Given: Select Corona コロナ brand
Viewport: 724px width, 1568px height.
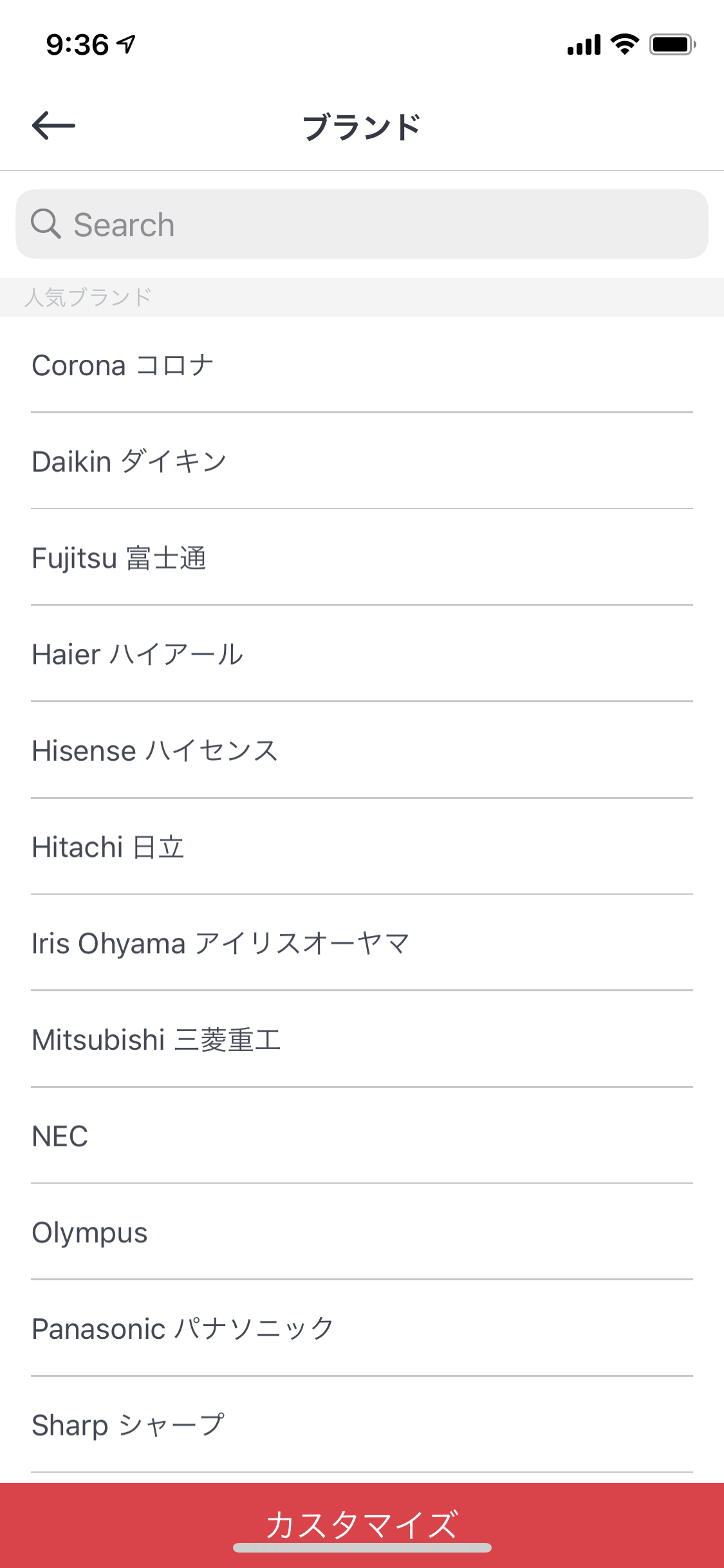Looking at the screenshot, I should click(122, 365).
